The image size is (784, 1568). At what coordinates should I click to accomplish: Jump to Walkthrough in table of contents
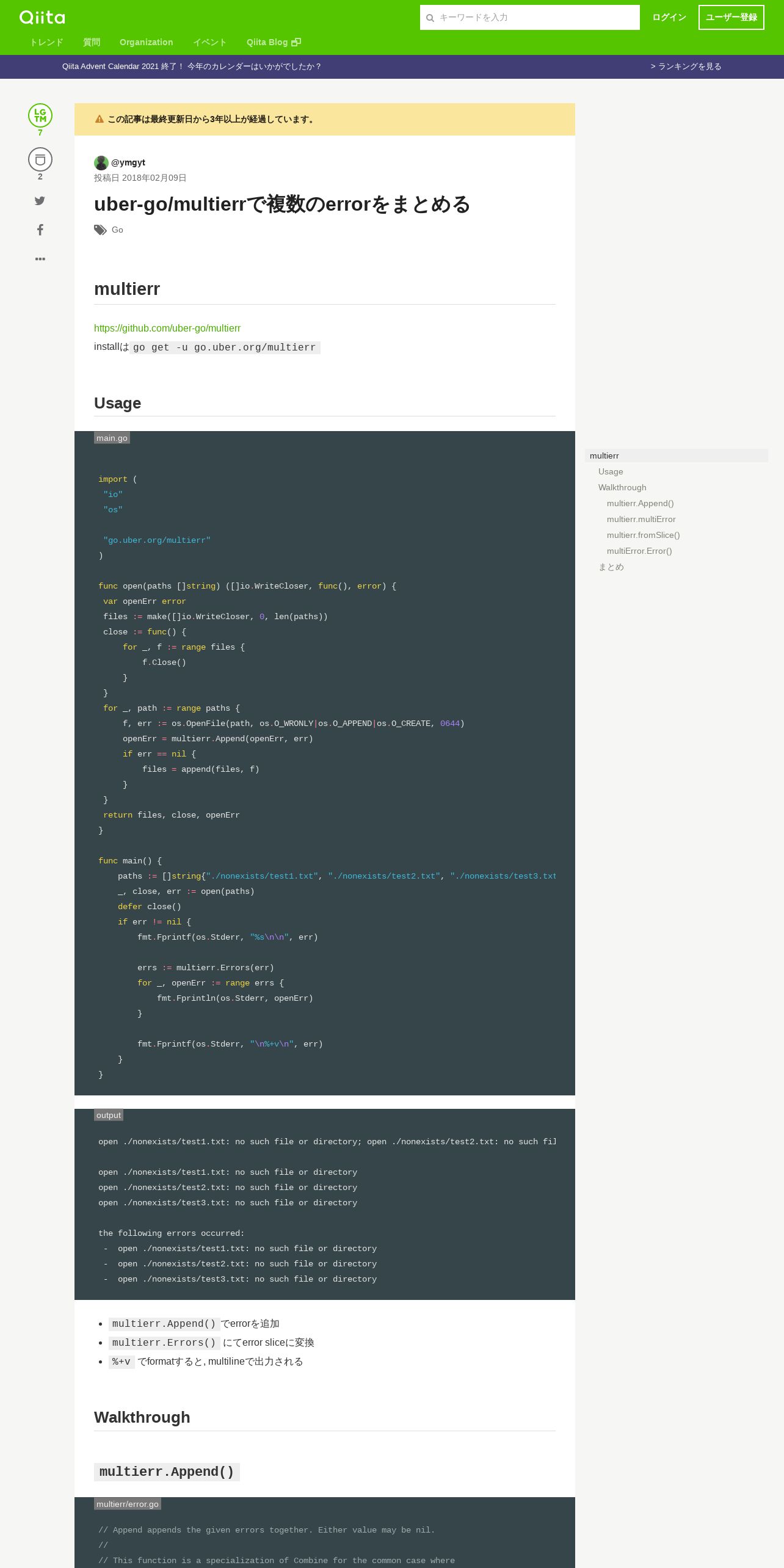tap(622, 487)
